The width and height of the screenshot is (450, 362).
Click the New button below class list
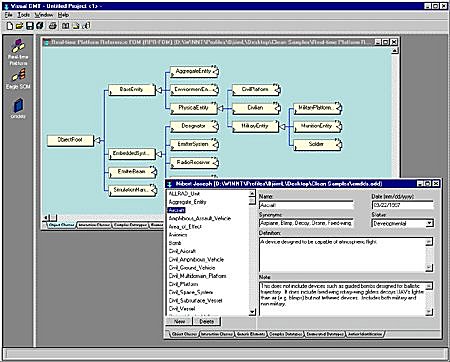(x=179, y=321)
